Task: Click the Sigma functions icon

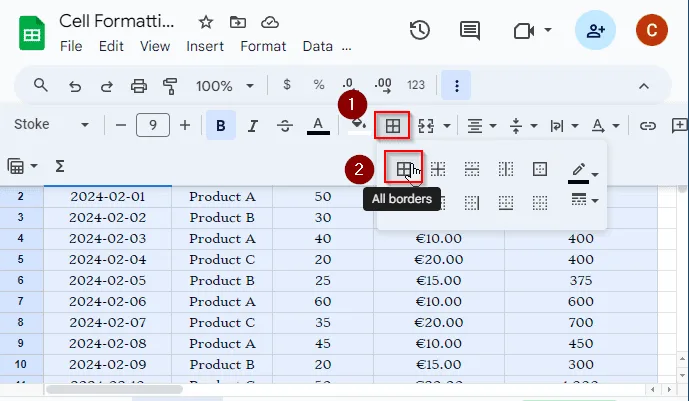Action: click(x=60, y=166)
